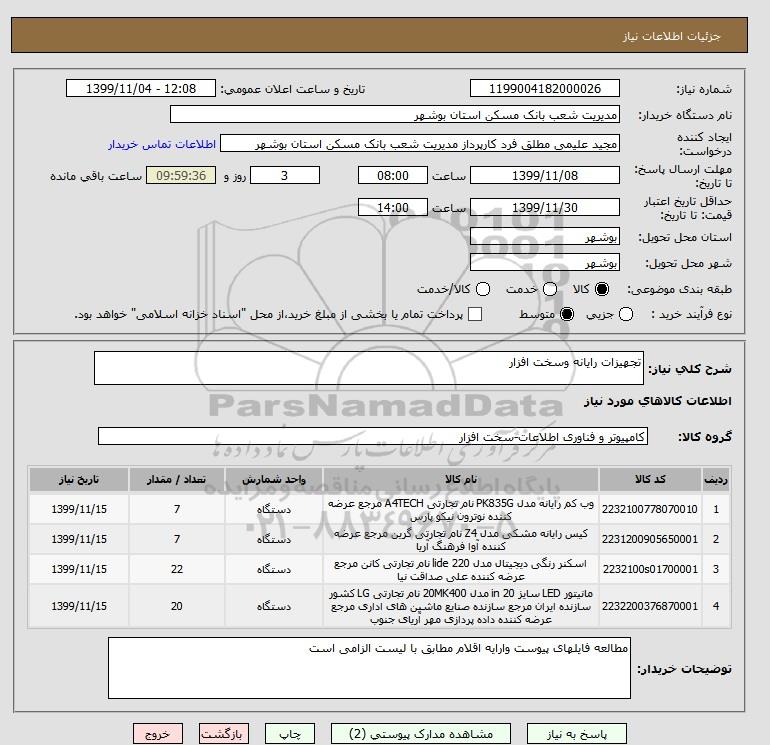Click the شرح کلی نیاز text area
The image size is (770, 745).
pyautogui.click(x=369, y=368)
